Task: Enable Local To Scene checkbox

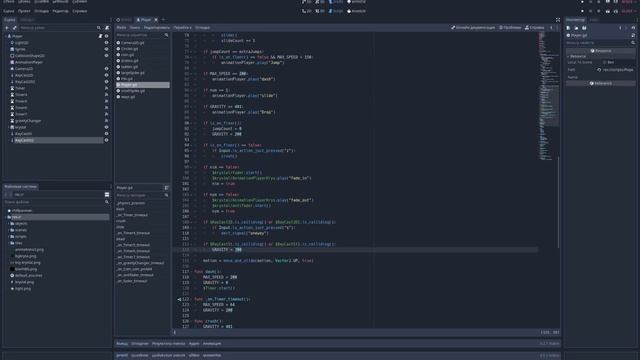Action: pos(604,62)
